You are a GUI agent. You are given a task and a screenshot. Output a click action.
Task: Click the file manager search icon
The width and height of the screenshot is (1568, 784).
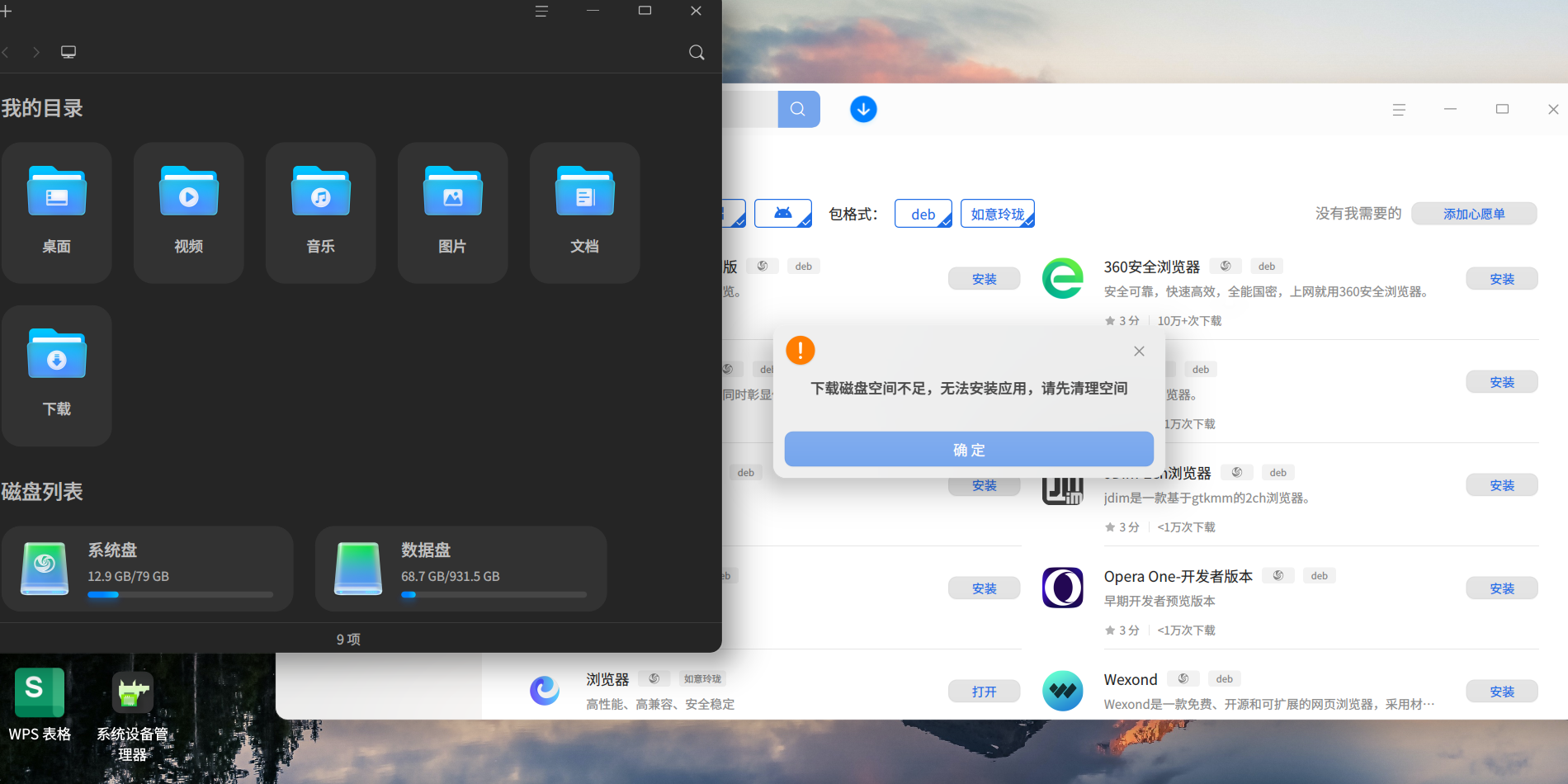[x=697, y=52]
